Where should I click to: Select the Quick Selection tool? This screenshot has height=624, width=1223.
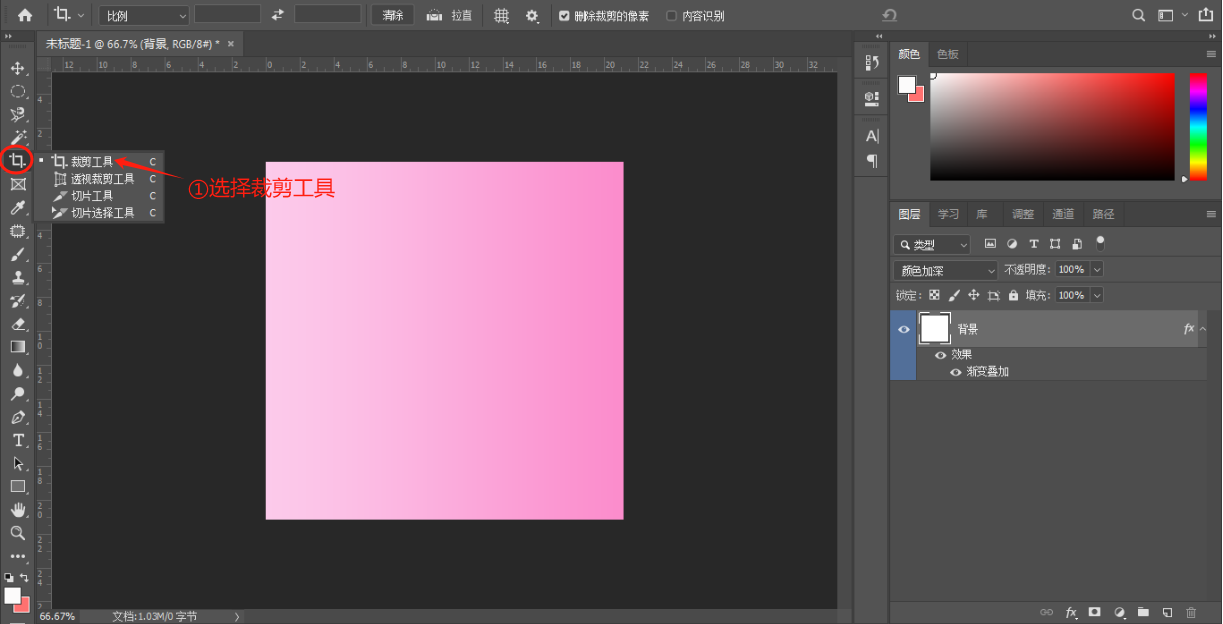[17, 115]
